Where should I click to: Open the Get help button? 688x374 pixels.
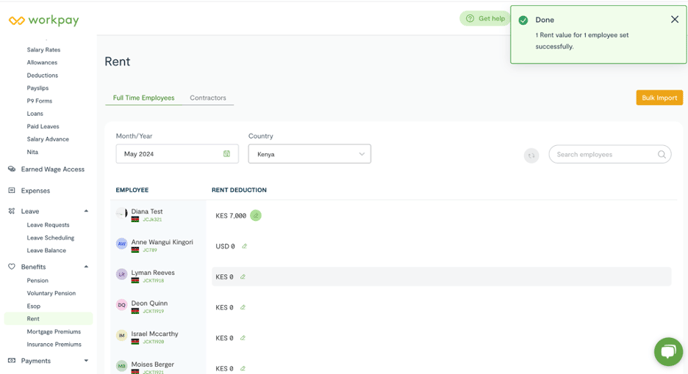(x=485, y=18)
